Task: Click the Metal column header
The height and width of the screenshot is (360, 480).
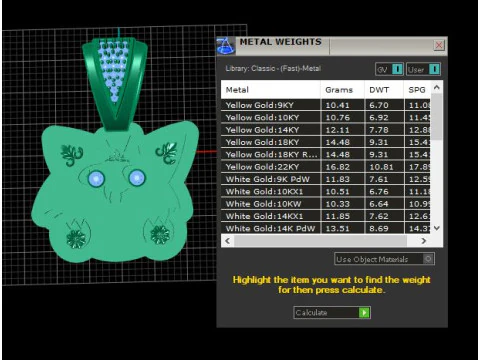Action: click(270, 90)
